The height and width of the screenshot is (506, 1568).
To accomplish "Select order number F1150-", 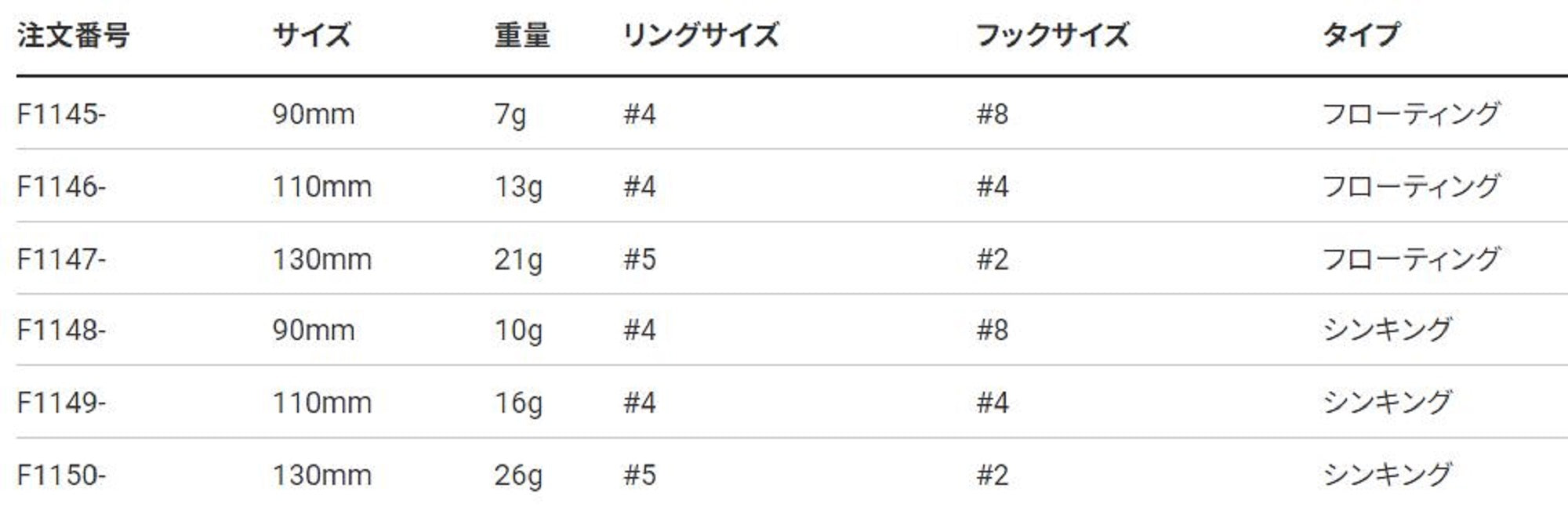I will [61, 475].
